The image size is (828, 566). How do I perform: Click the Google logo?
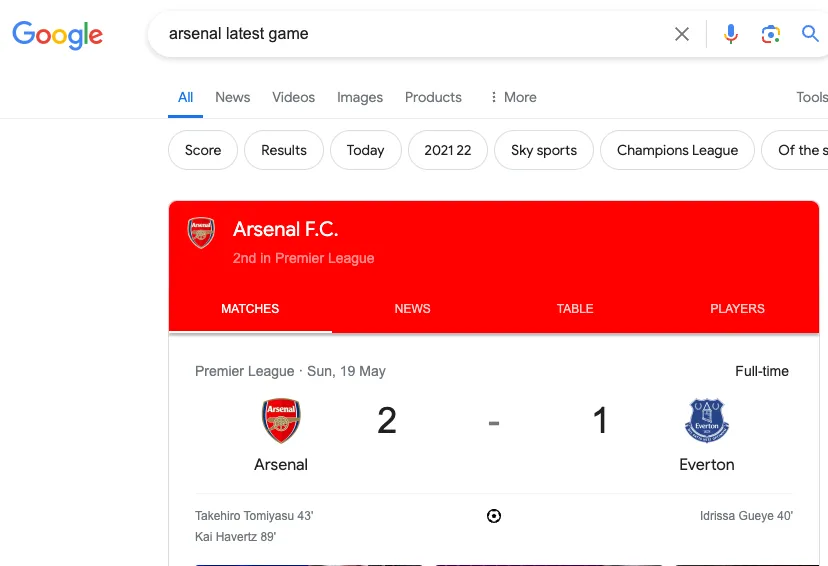57,34
